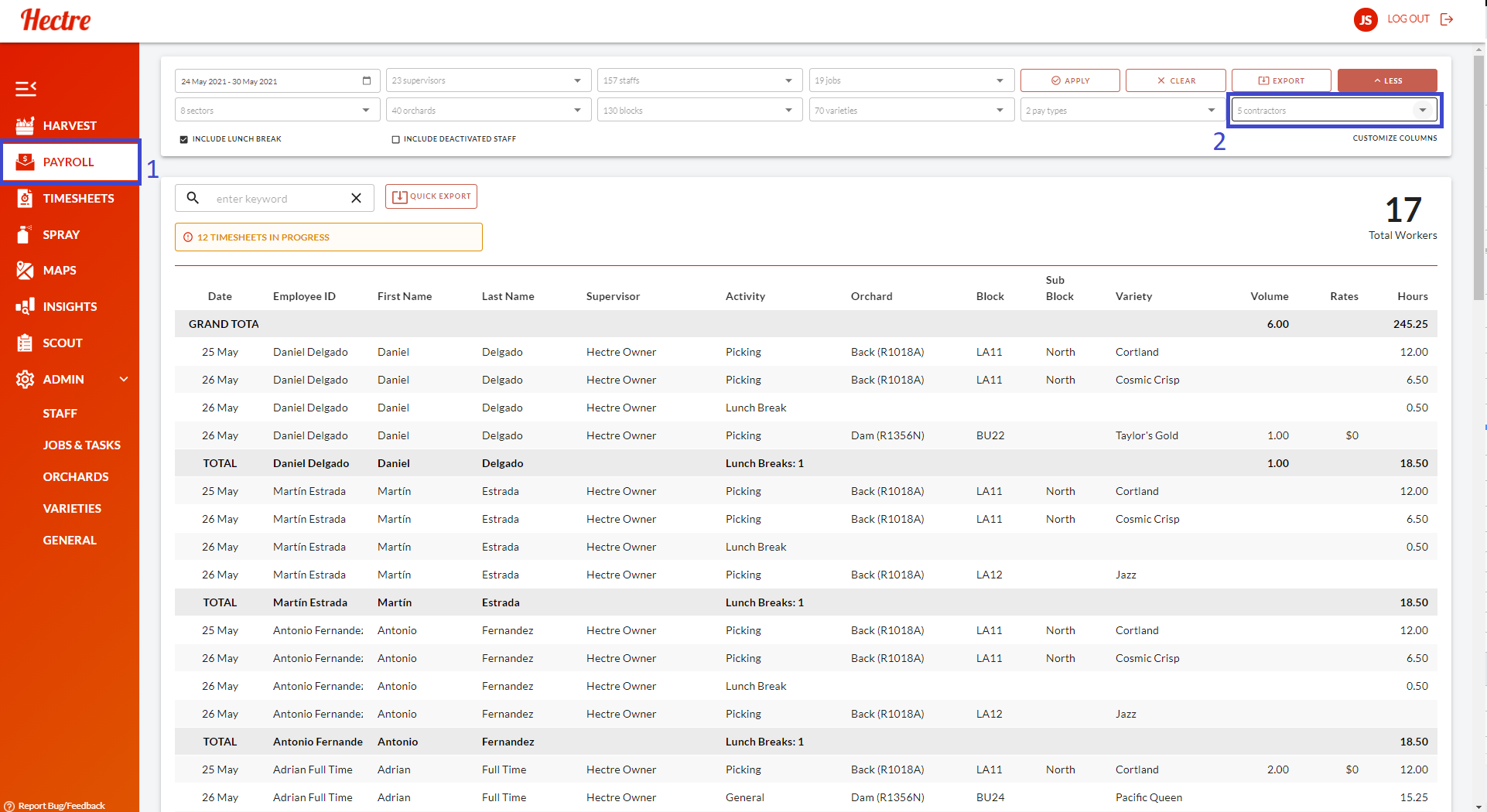Viewport: 1487px width, 812px height.
Task: Enable Include Deactivated Staff checkbox
Action: click(395, 140)
